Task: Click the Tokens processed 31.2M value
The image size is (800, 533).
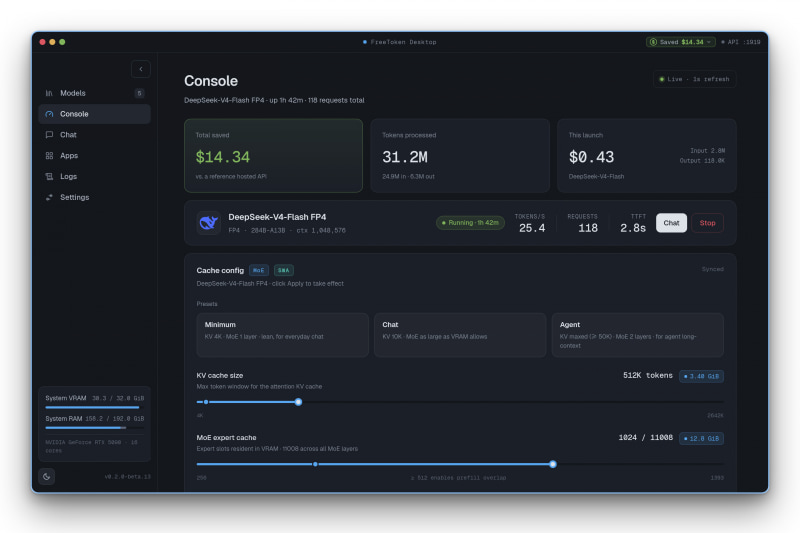Action: coord(405,157)
